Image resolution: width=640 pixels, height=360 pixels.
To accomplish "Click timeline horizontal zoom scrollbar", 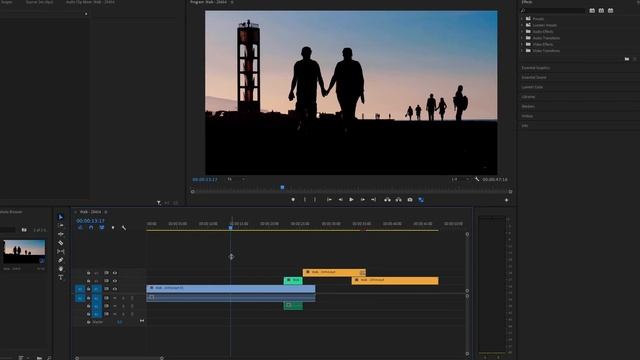I will tap(119, 358).
